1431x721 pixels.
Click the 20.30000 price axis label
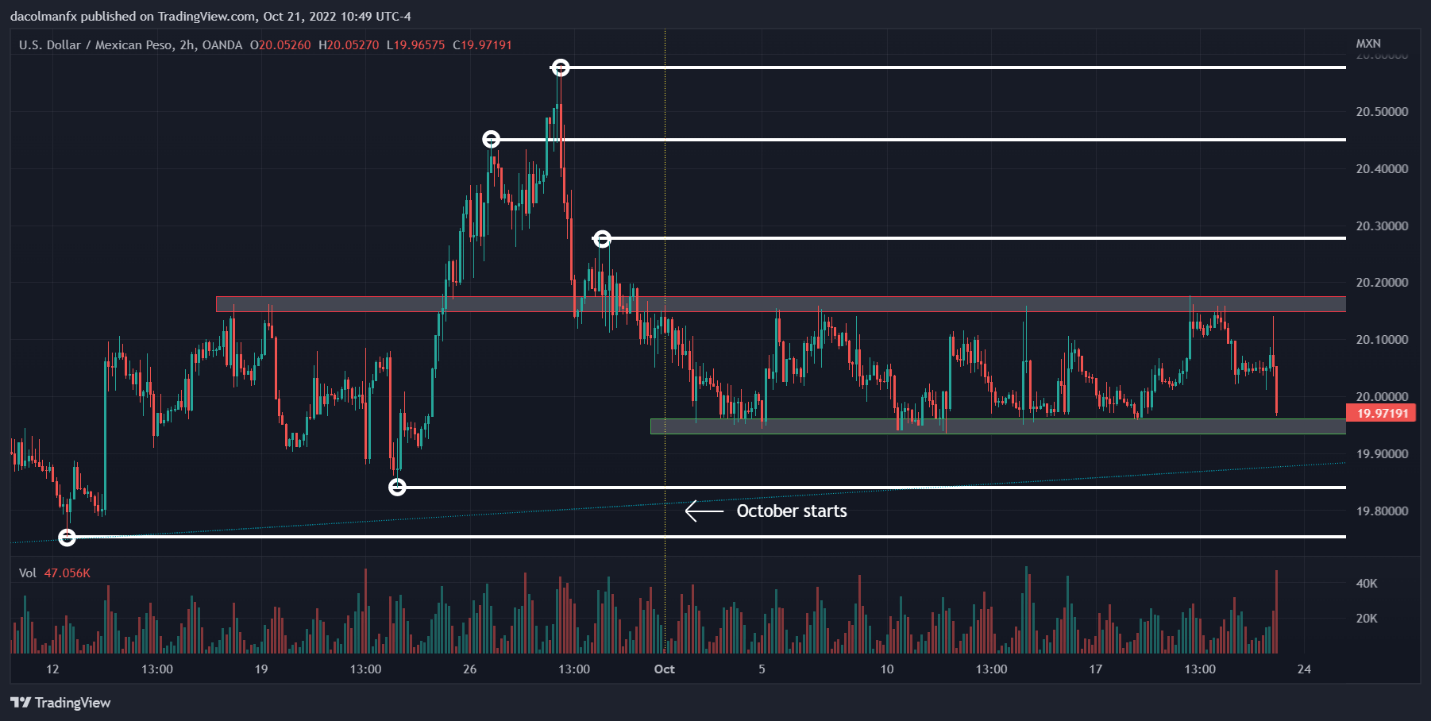1383,226
